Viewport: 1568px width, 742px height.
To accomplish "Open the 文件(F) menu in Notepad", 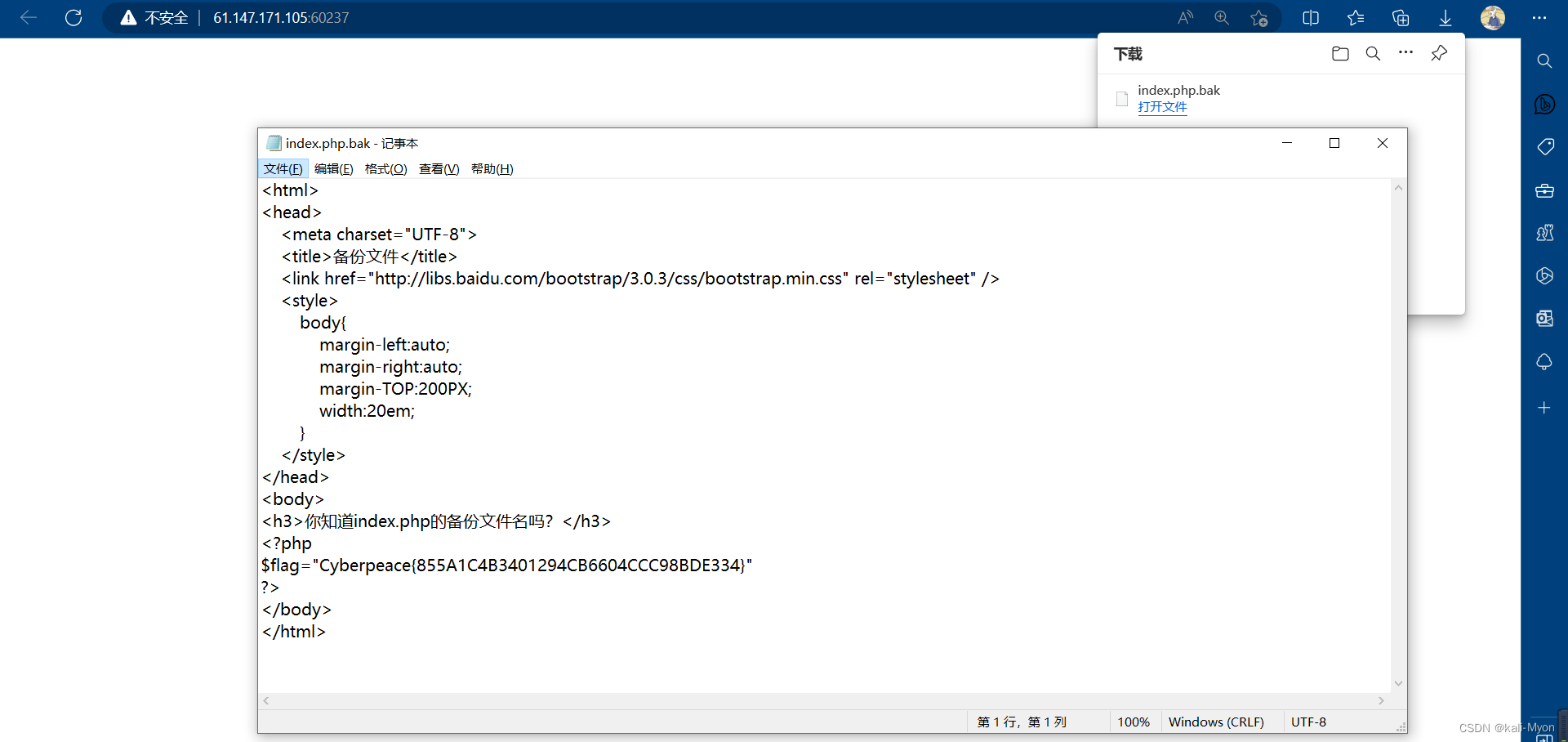I will (283, 169).
